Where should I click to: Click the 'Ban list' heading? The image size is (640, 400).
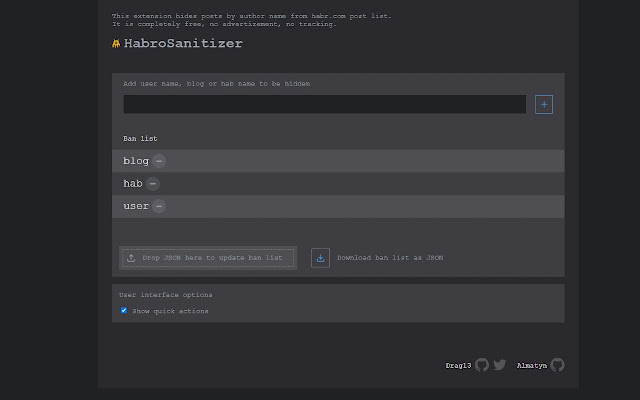(140, 139)
